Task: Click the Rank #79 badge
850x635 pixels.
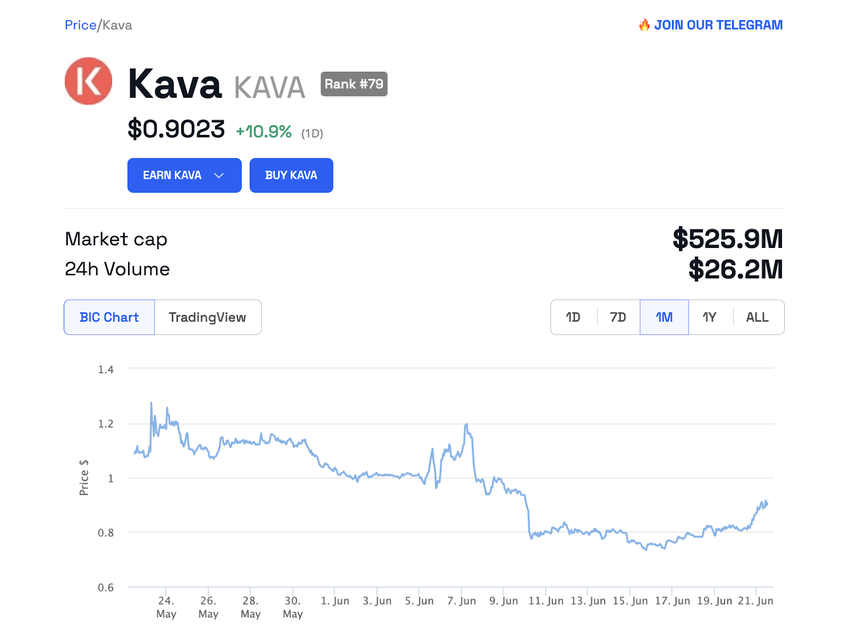Action: pos(353,84)
